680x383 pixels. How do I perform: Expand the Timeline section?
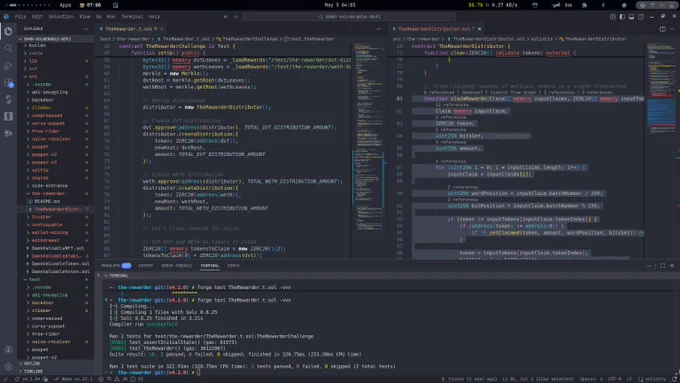tap(56, 371)
